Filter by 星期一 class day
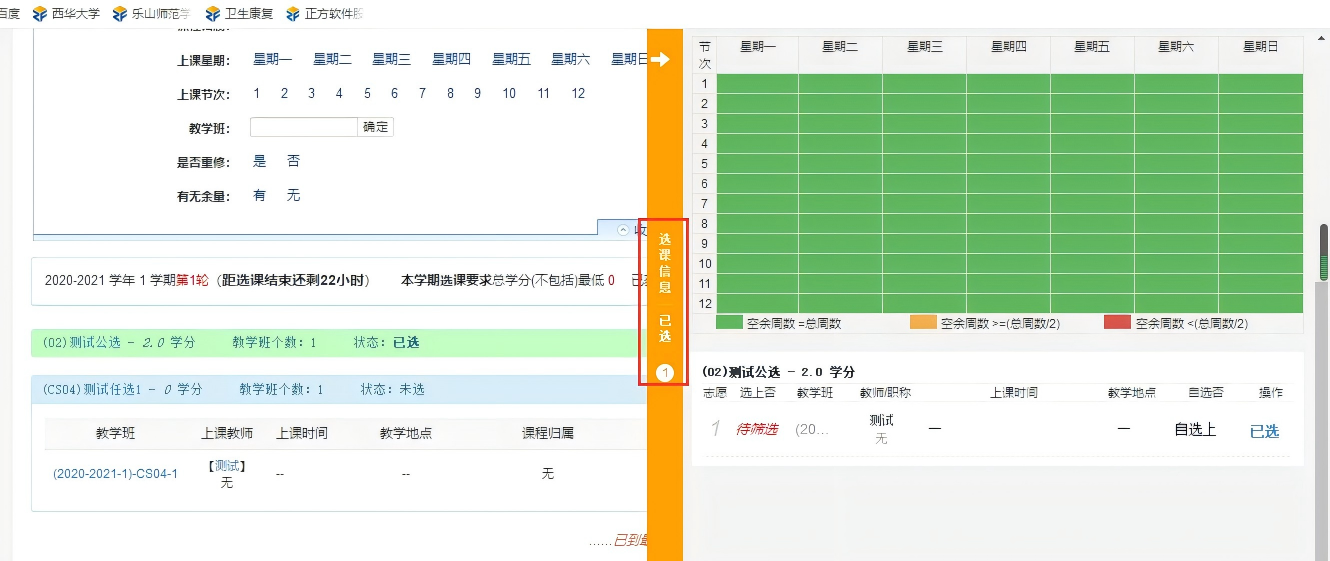 point(272,60)
